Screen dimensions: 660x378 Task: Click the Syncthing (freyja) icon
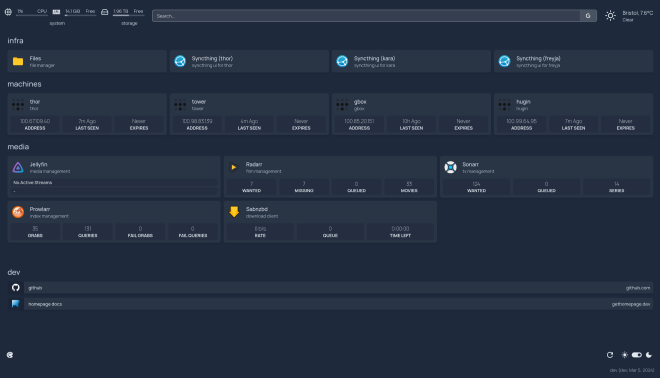tap(504, 61)
